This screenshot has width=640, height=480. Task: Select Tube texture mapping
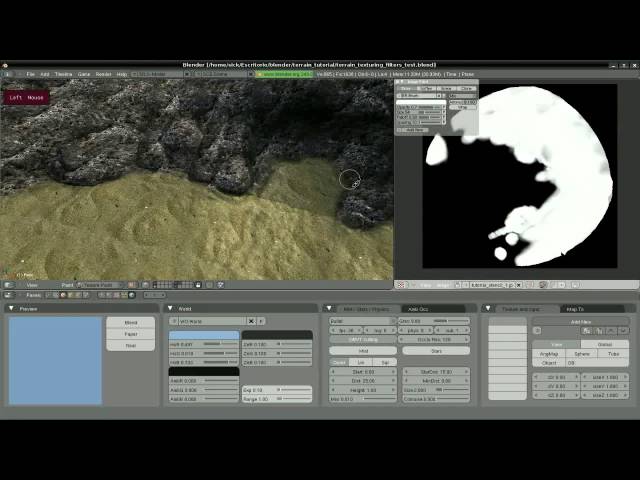pyautogui.click(x=613, y=354)
